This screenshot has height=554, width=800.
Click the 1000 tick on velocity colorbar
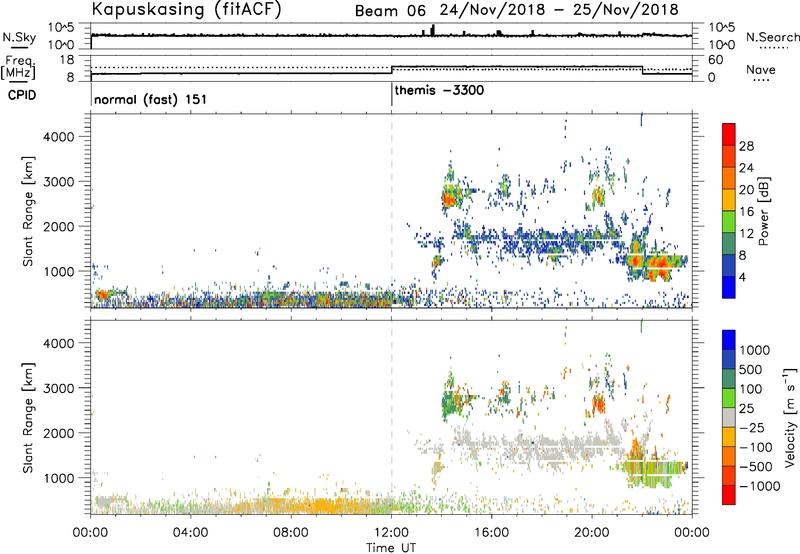pos(755,350)
